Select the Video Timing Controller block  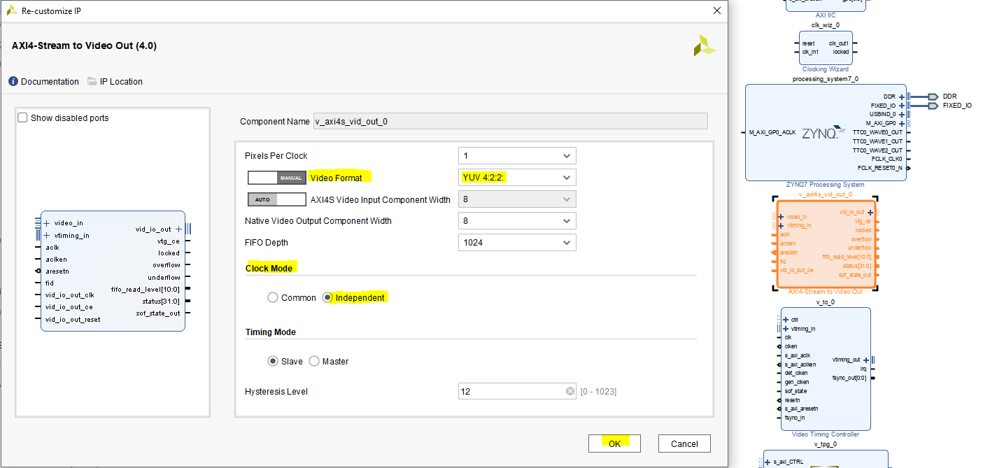(826, 368)
